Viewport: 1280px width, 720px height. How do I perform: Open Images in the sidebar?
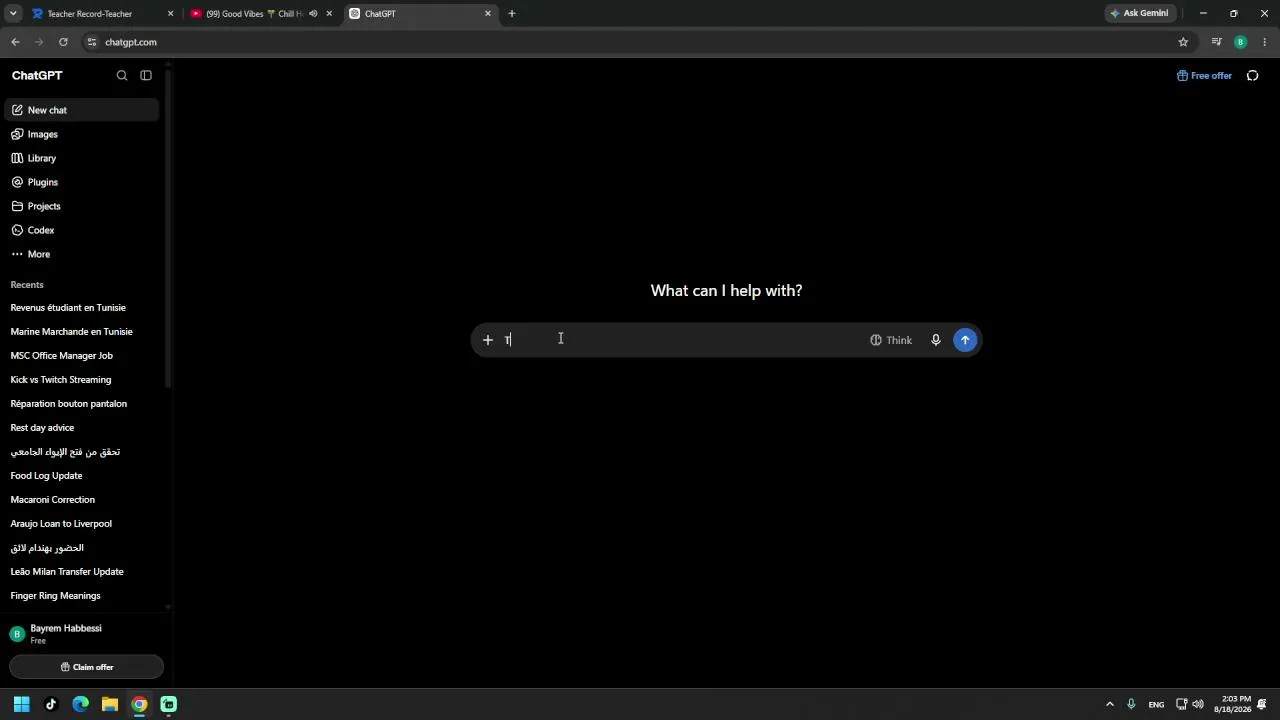pyautogui.click(x=81, y=134)
